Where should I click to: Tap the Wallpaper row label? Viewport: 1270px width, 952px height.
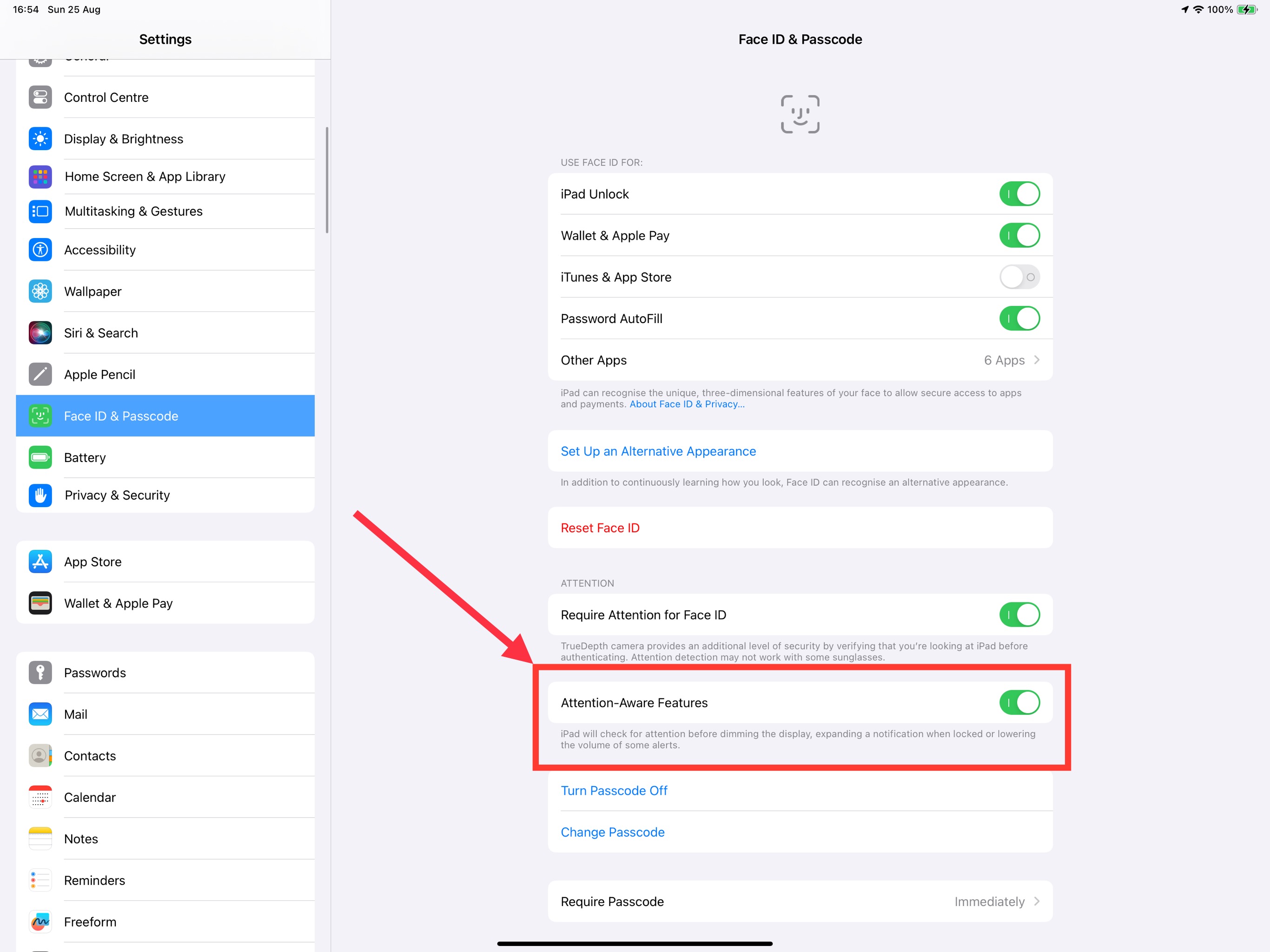click(93, 291)
